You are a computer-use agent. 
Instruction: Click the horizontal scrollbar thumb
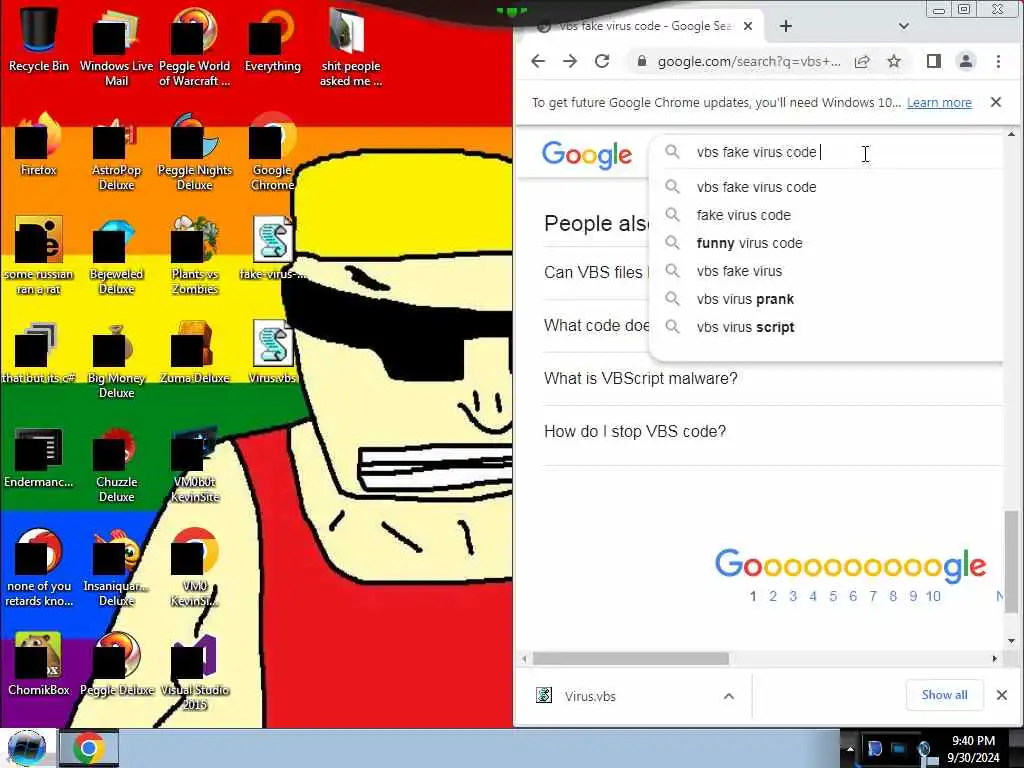(x=630, y=658)
